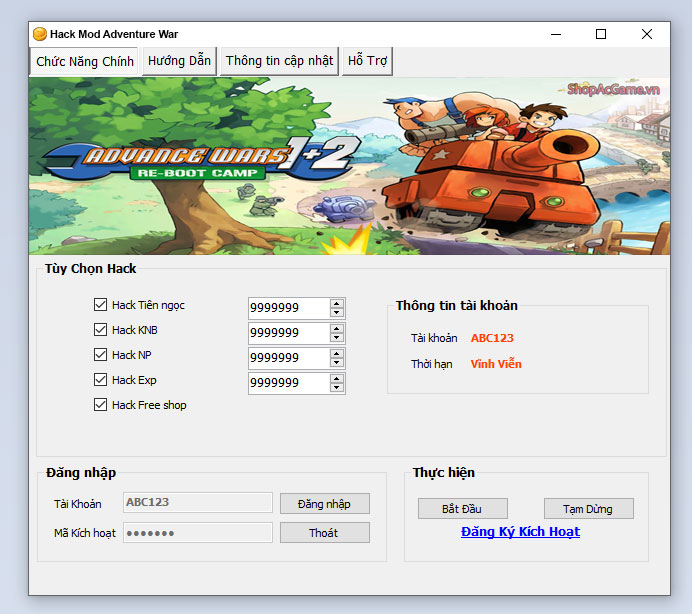Disable the Hack NP checkbox

click(100, 355)
